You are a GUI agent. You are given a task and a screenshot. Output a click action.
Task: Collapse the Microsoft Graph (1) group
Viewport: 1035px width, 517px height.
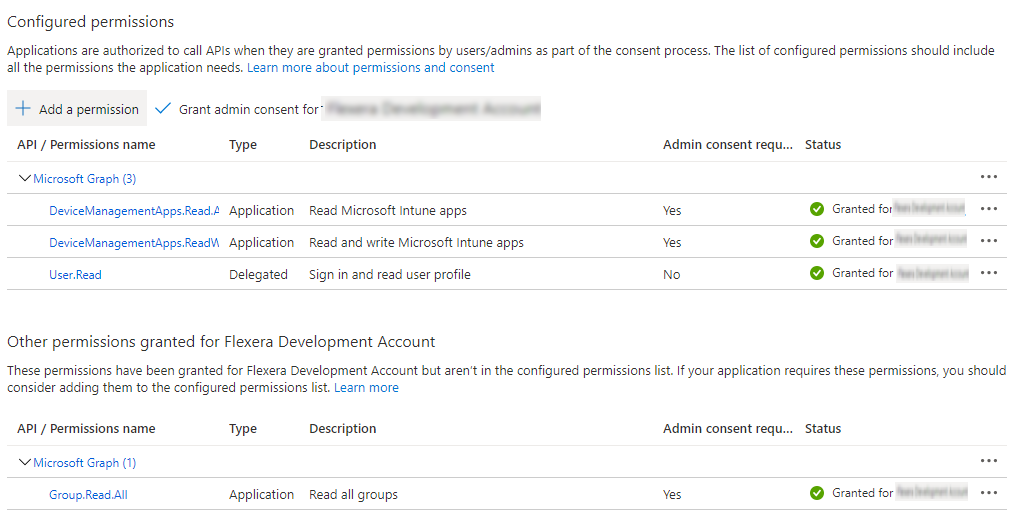point(25,463)
